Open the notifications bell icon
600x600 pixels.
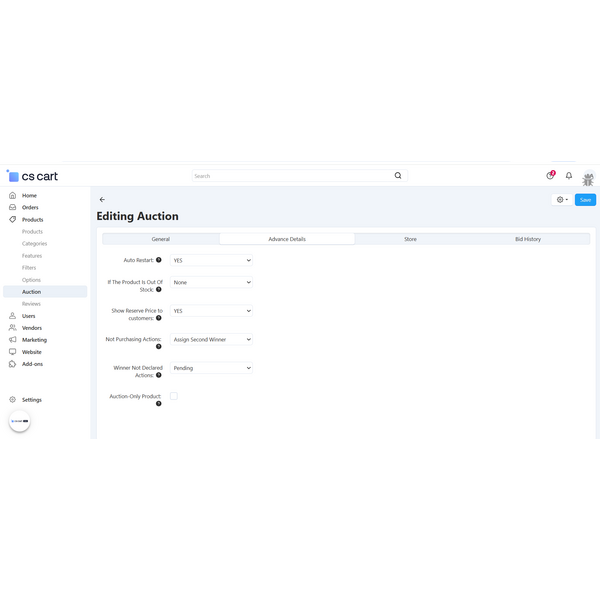(569, 176)
